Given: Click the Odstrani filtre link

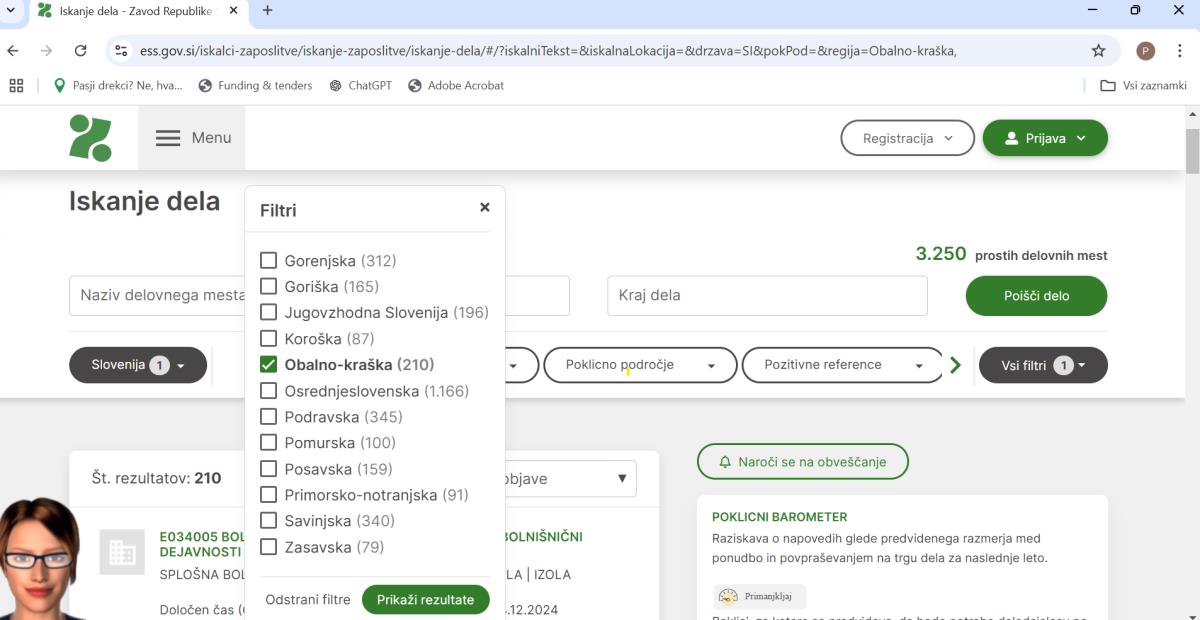Looking at the screenshot, I should 308,599.
